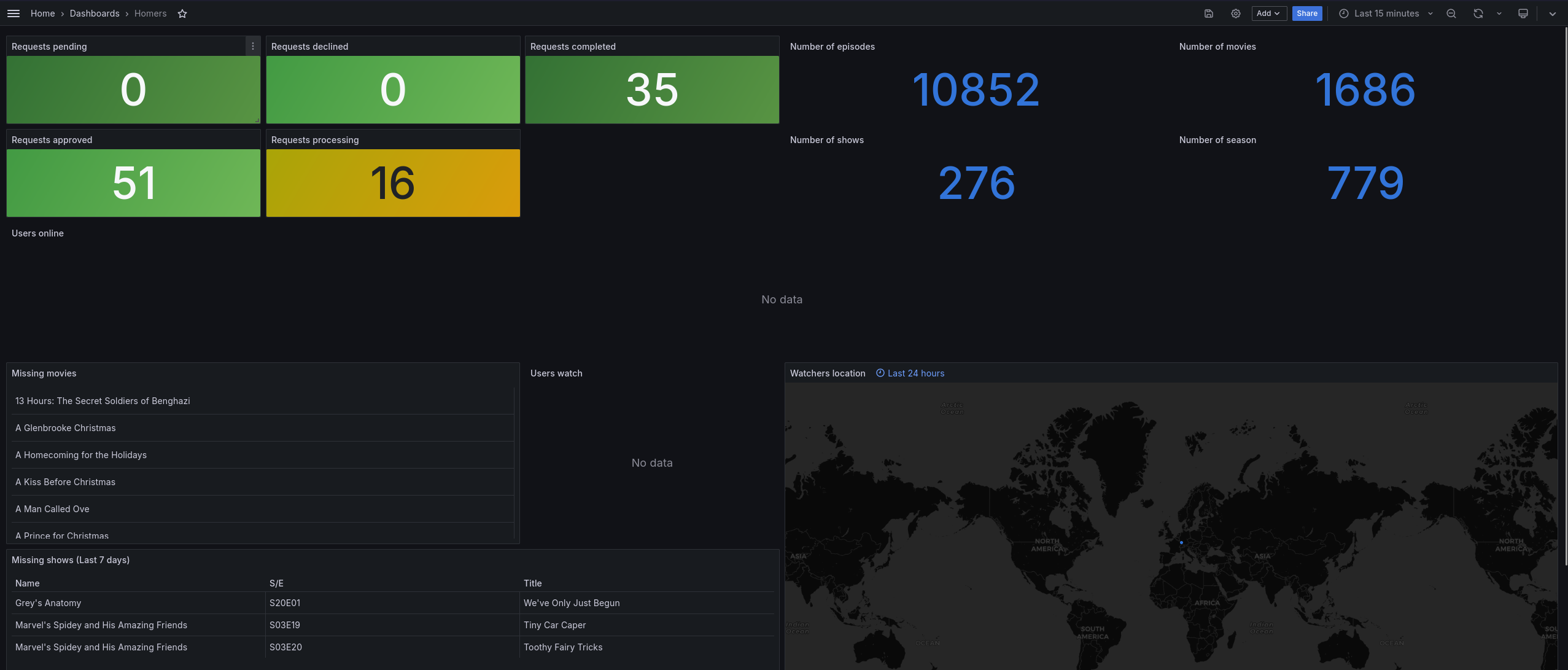Go to Home breadcrumb
1568x670 pixels.
tap(43, 14)
